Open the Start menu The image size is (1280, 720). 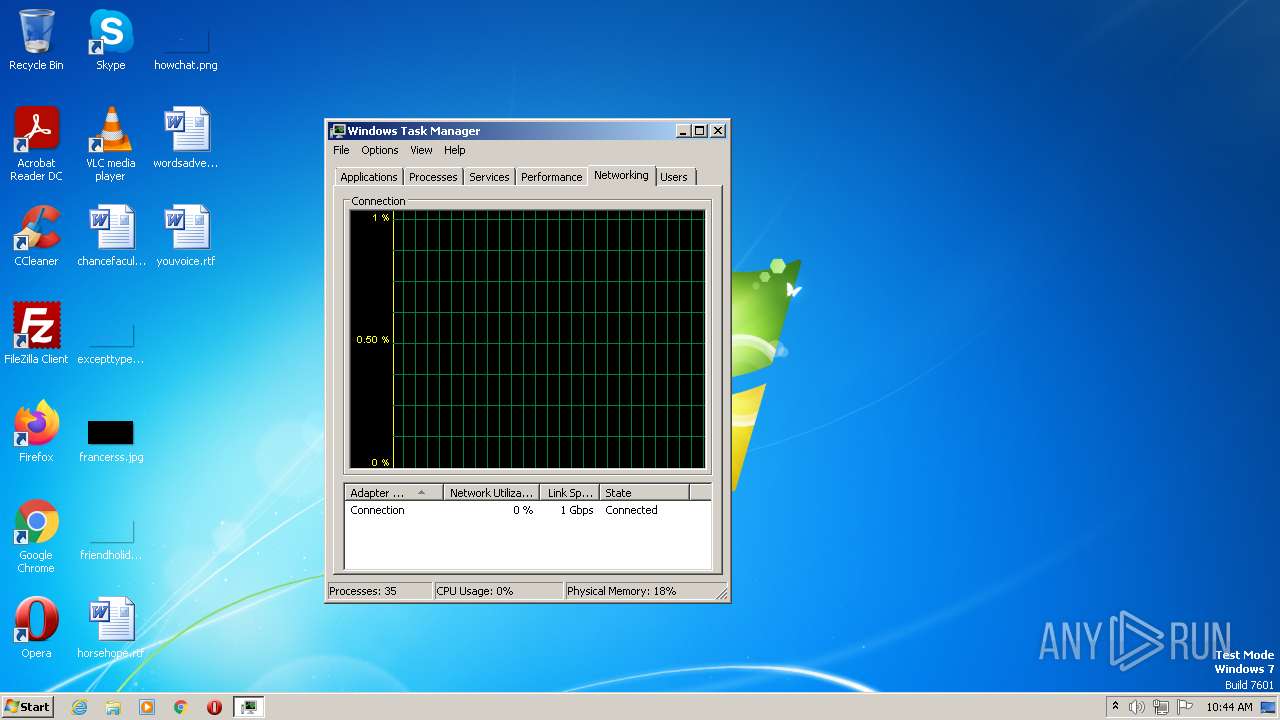point(27,707)
